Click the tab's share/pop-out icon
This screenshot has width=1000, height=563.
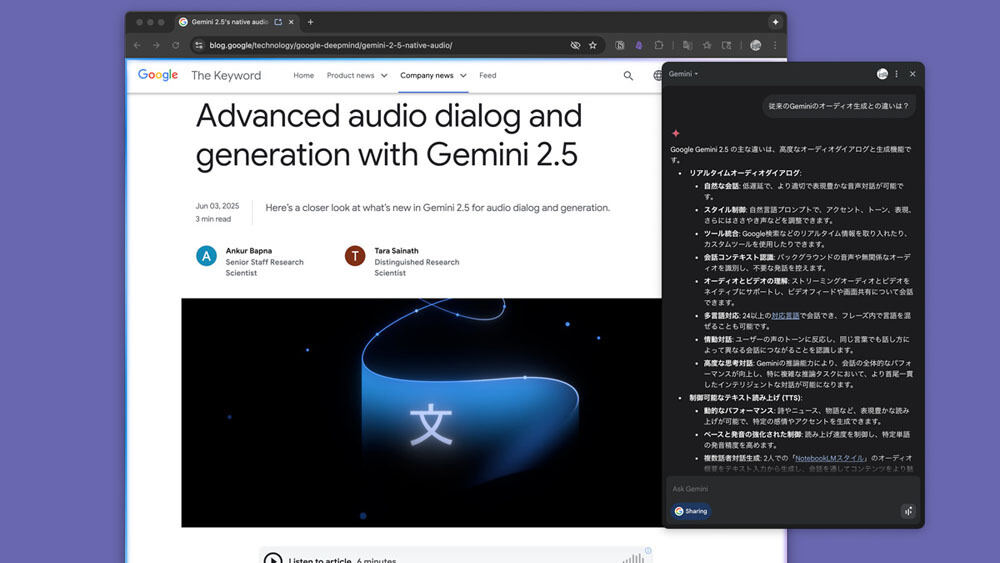pos(278,22)
